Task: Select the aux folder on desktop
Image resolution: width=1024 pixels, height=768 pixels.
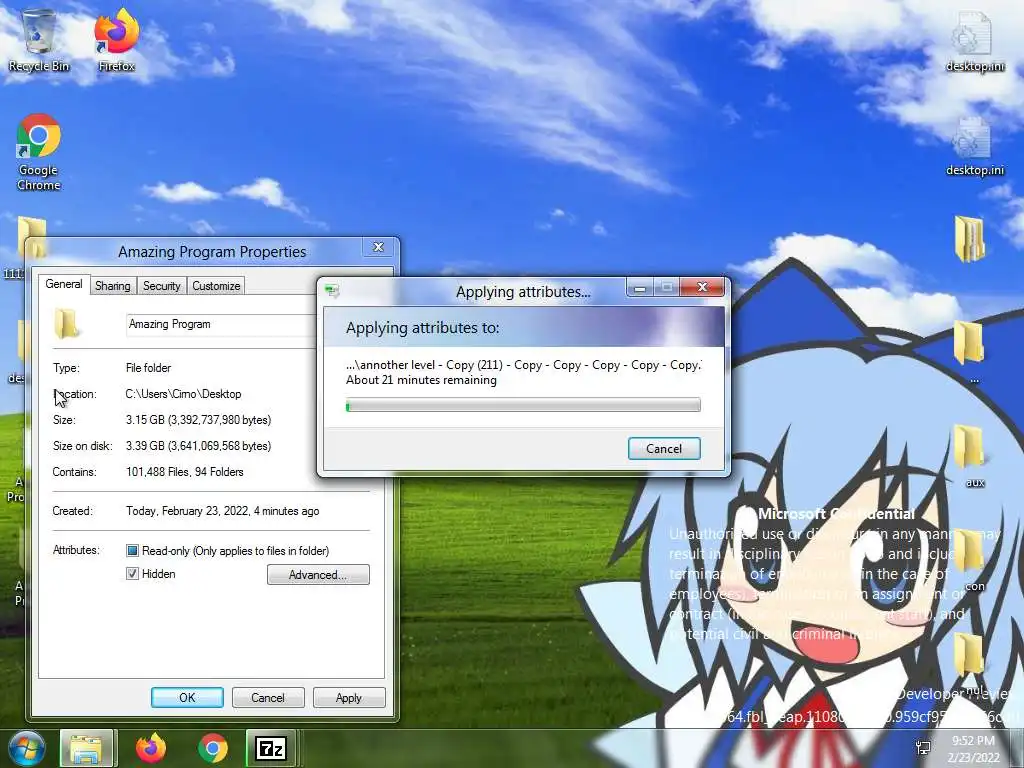Action: tap(973, 456)
